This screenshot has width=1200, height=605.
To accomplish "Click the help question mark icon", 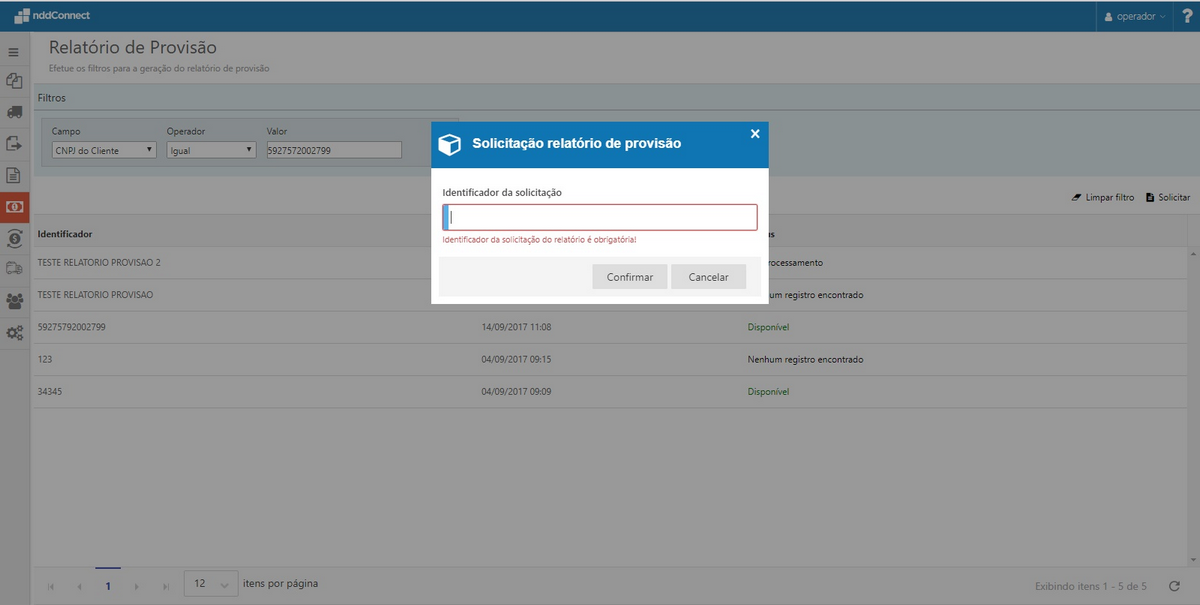I will click(1187, 16).
